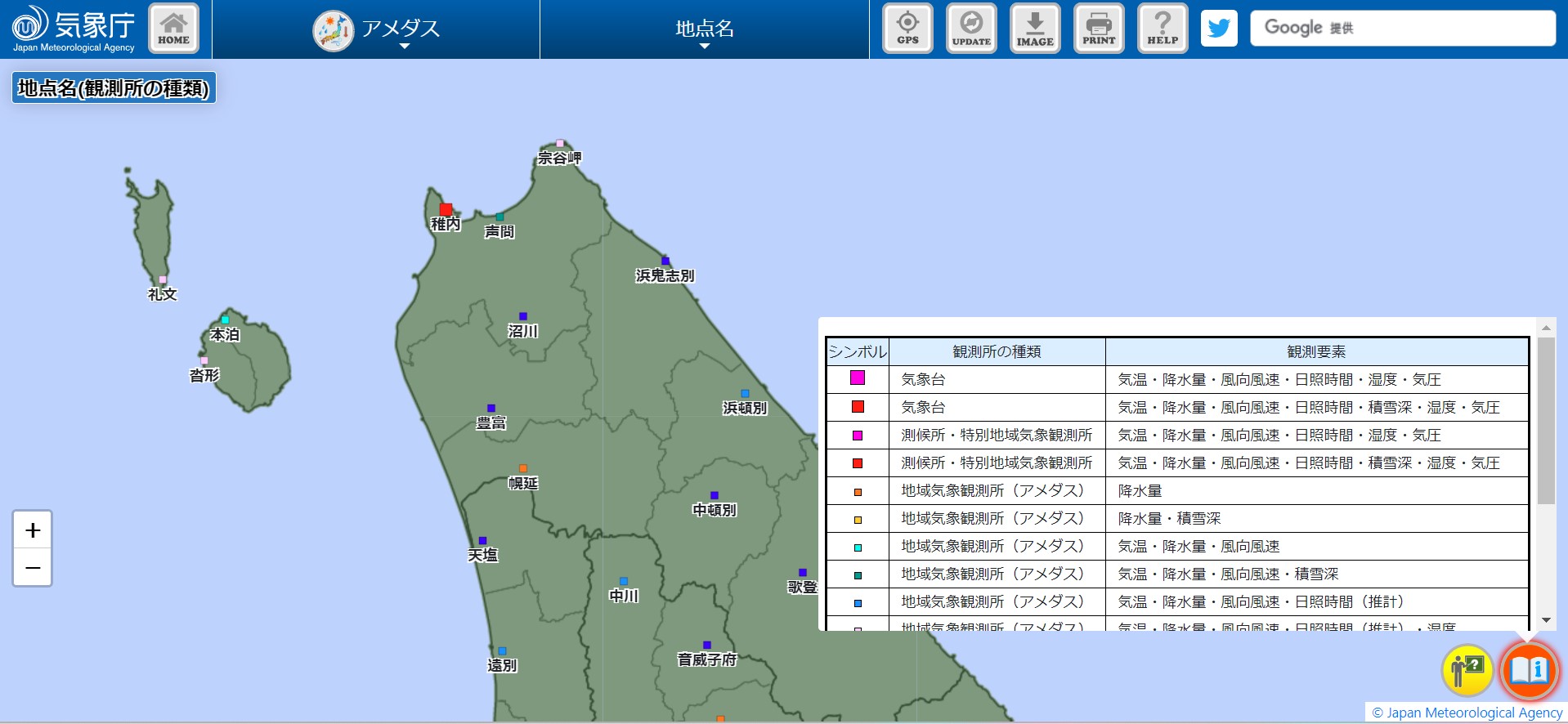Click the GPS location icon

[907, 29]
